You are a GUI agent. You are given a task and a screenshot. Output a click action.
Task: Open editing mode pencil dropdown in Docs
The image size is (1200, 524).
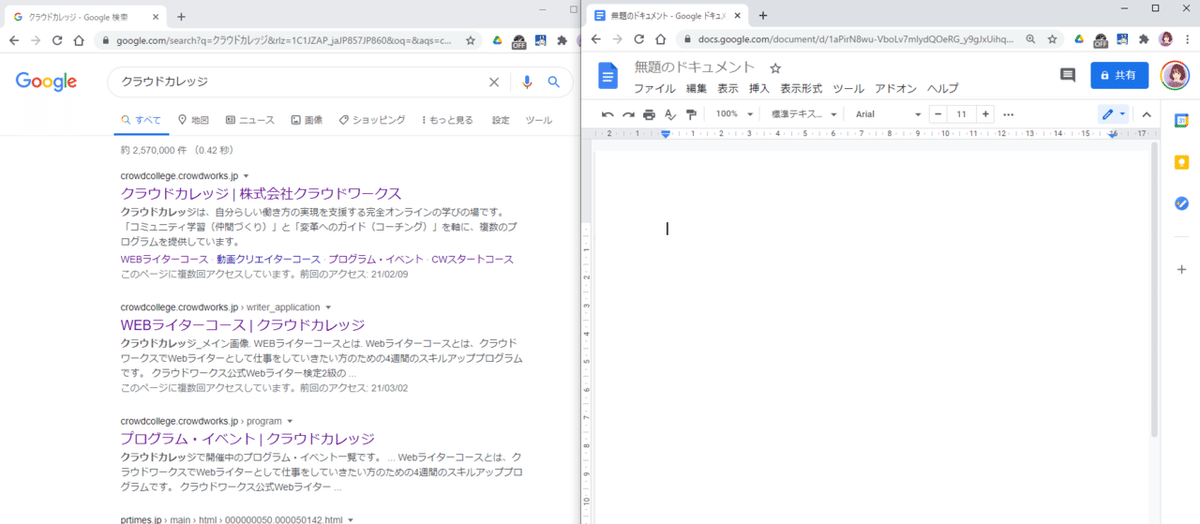[1113, 114]
